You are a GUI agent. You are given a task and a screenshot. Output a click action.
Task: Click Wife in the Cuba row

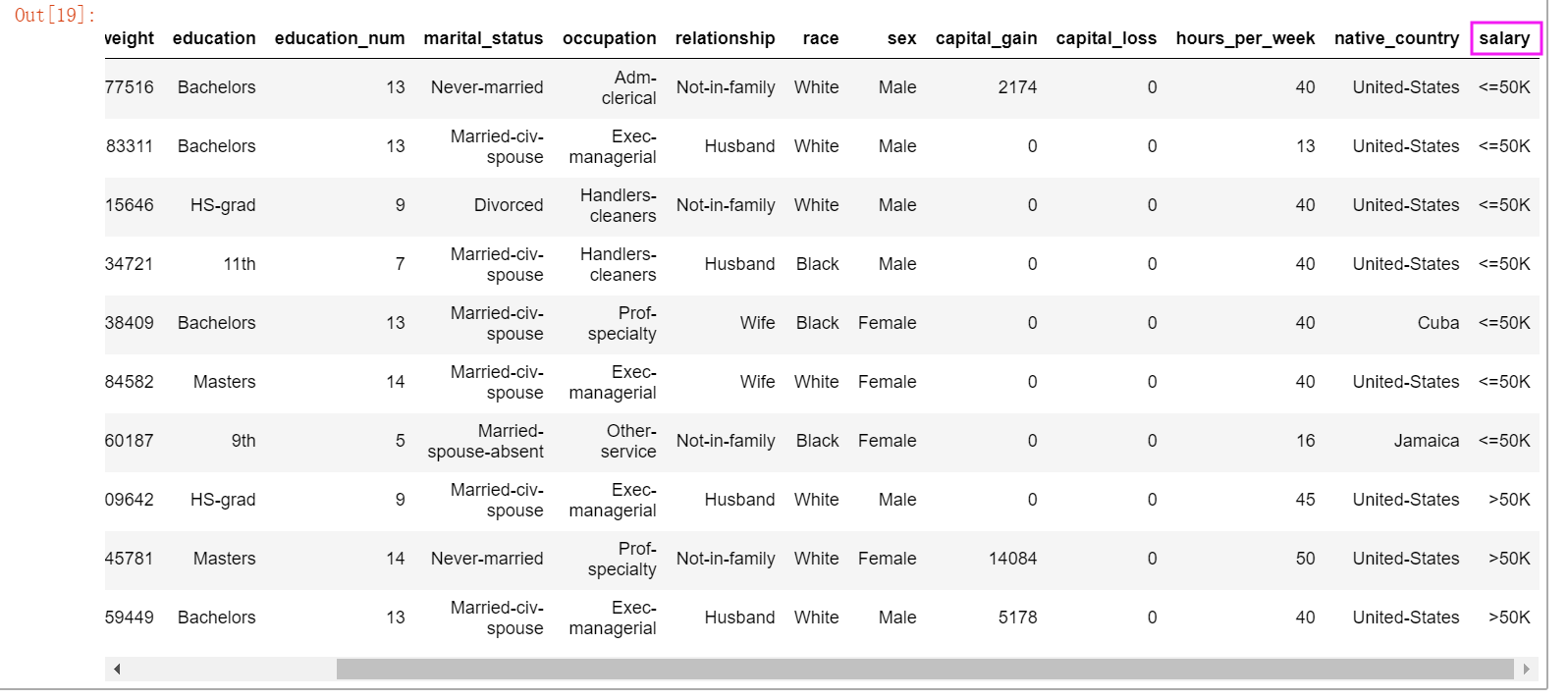point(757,323)
